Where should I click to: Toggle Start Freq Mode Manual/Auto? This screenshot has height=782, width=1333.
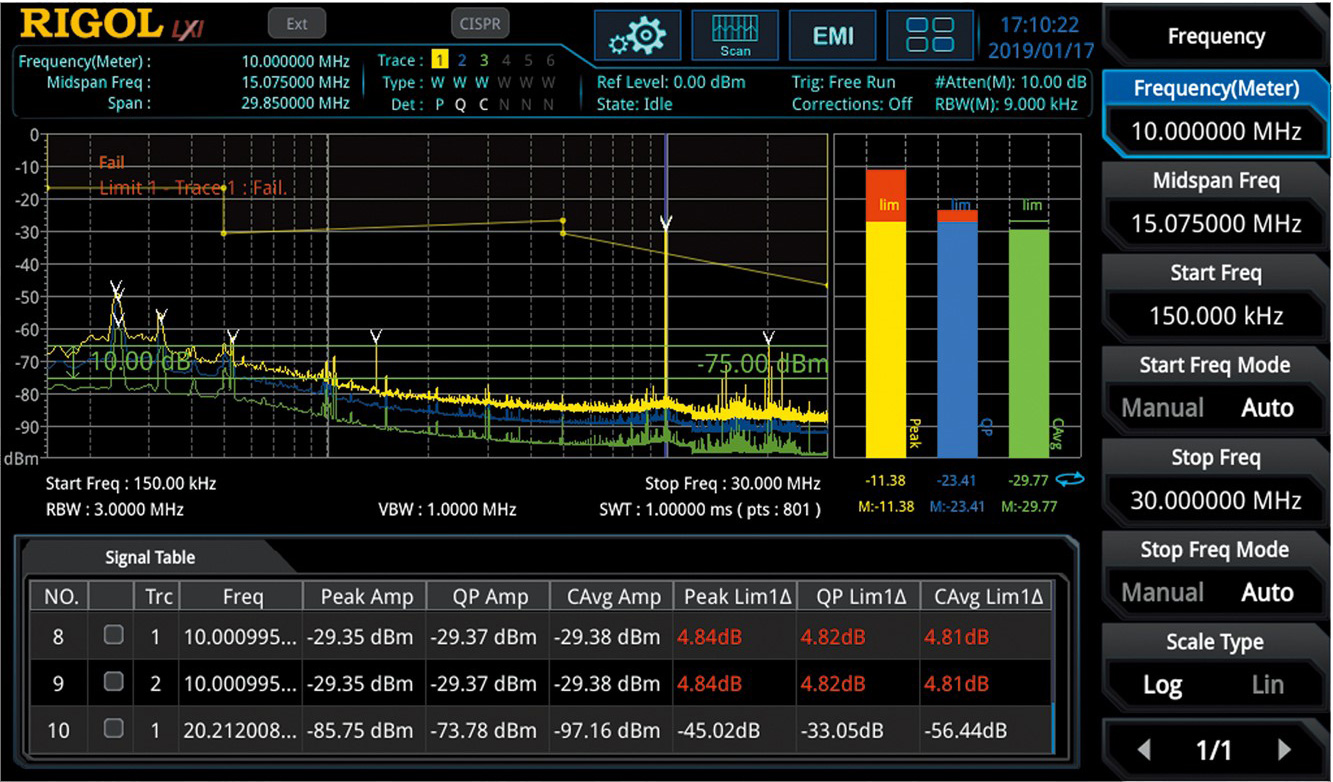tap(1216, 390)
